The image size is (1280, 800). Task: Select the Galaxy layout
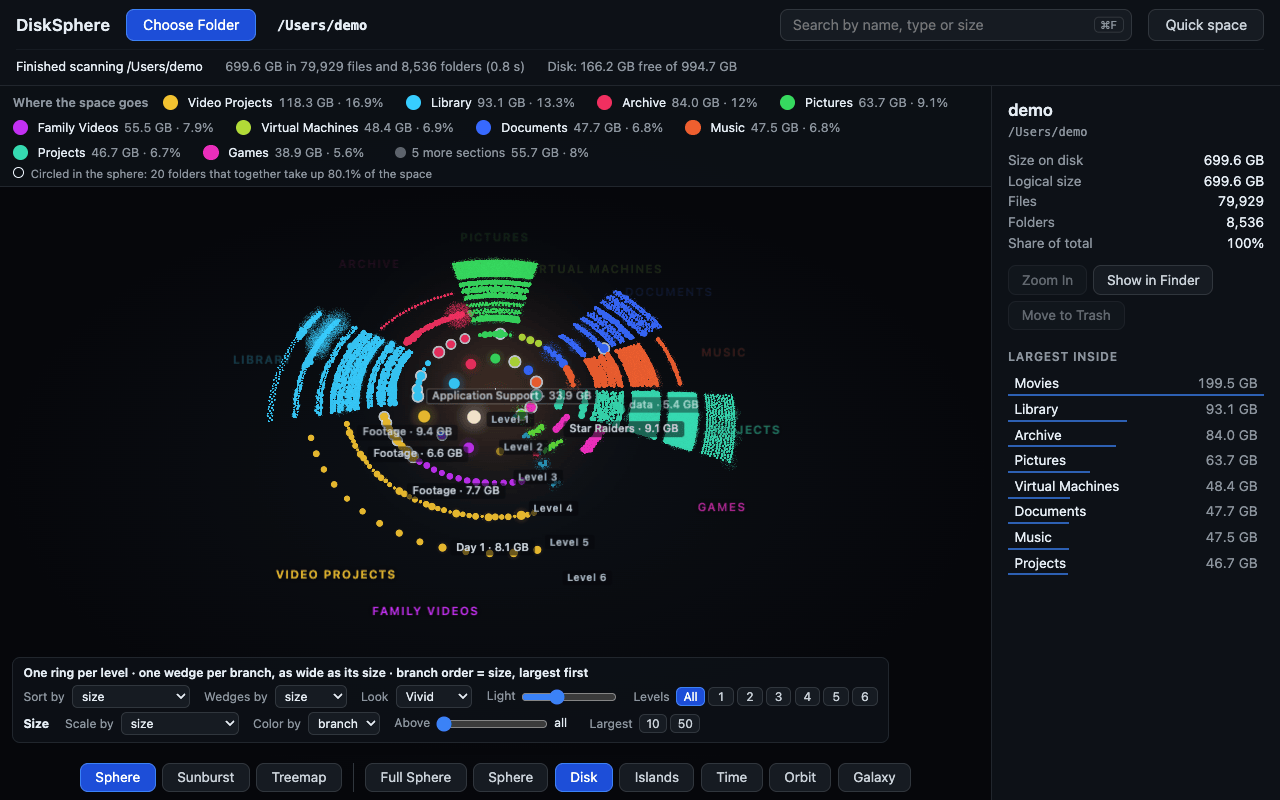tap(875, 777)
